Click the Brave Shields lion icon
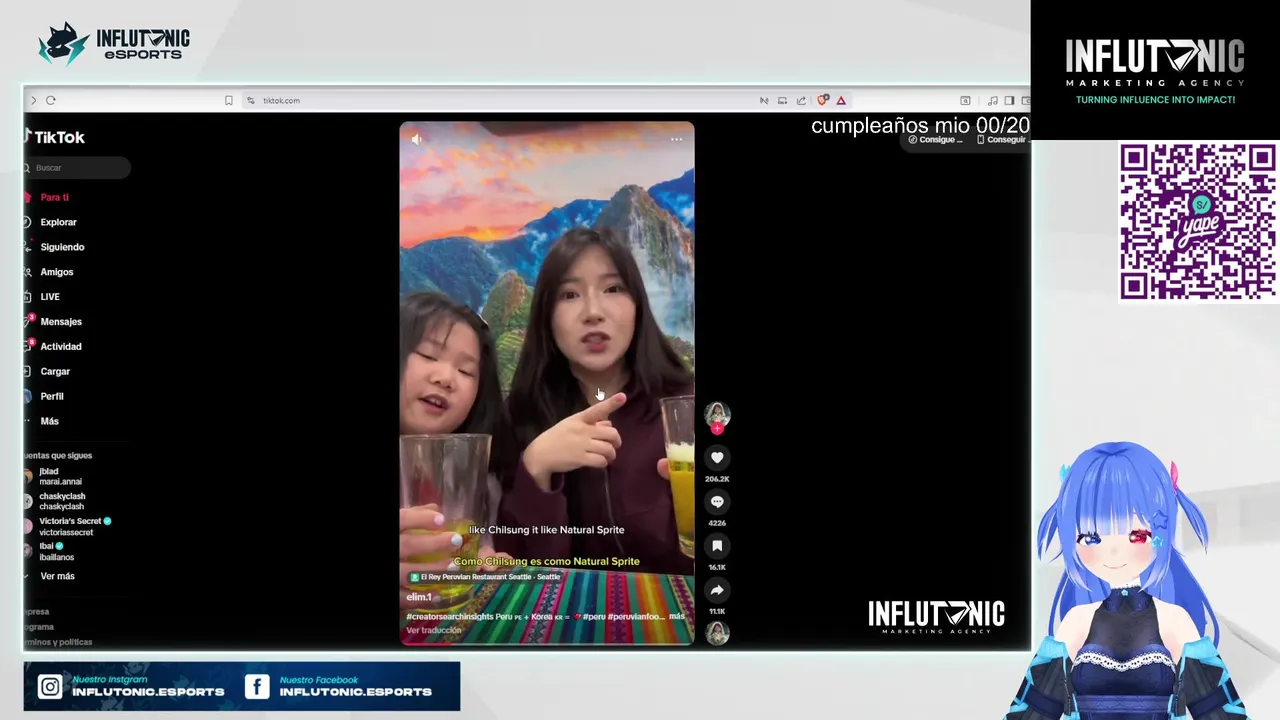 coord(822,100)
